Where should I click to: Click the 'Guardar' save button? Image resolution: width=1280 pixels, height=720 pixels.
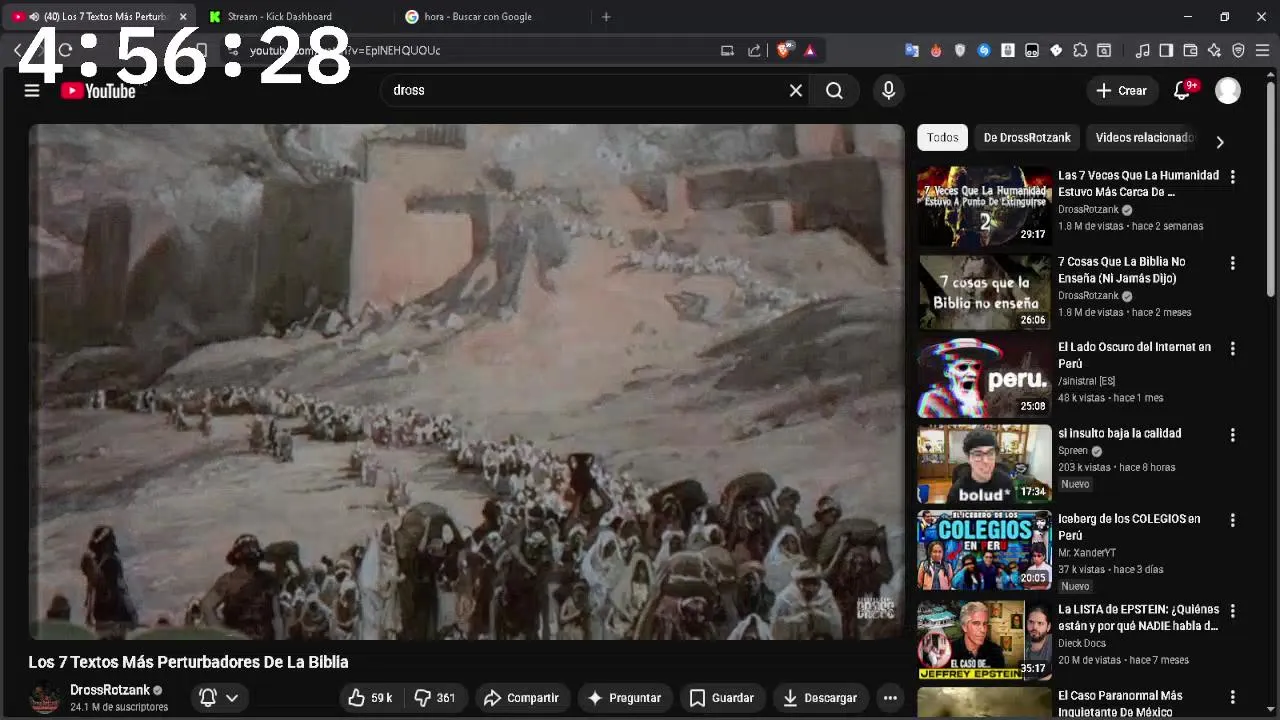pyautogui.click(x=721, y=698)
